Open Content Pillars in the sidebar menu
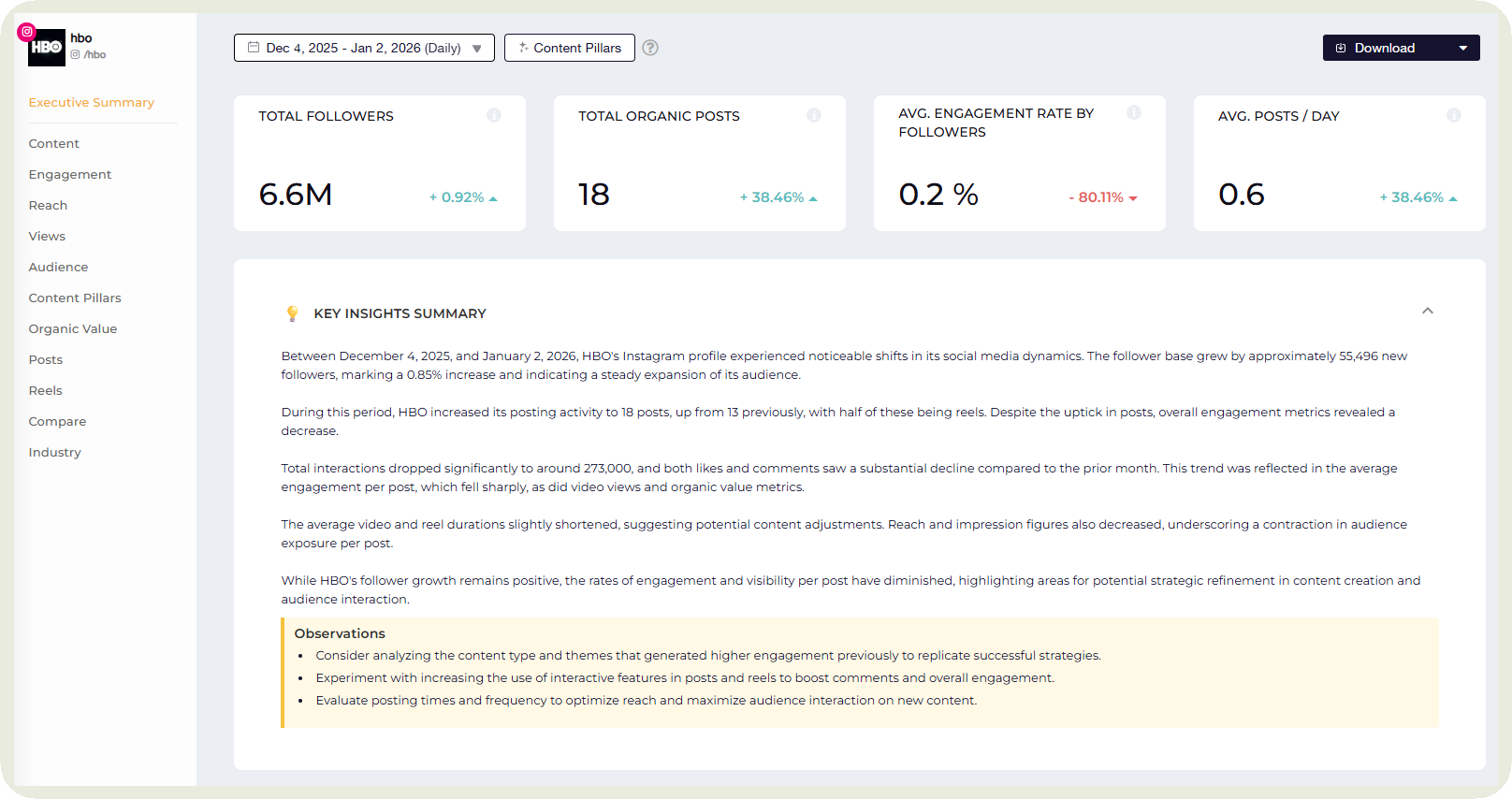Screen dimensions: 1512x799 coord(75,298)
